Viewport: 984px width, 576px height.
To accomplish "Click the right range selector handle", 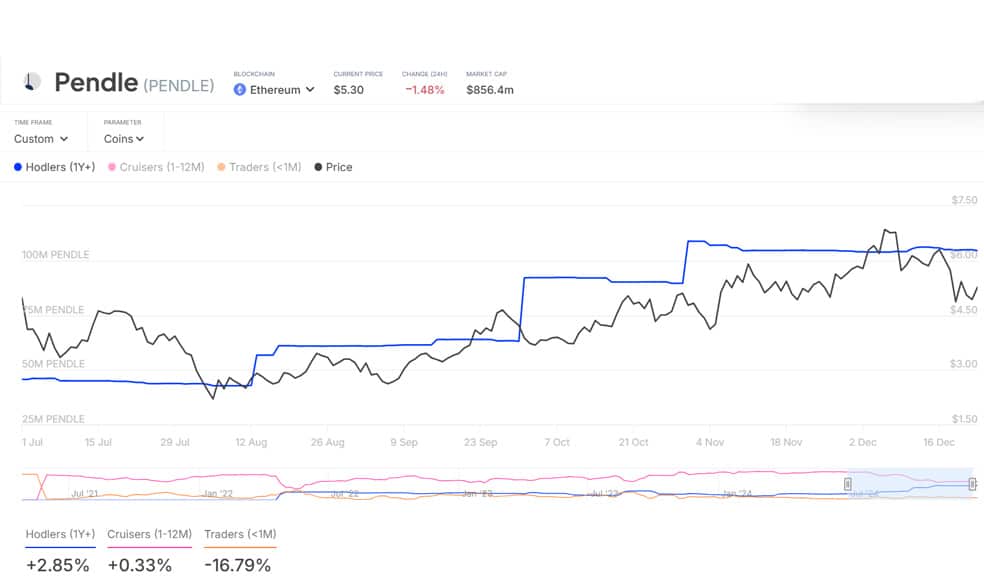I will coord(972,484).
